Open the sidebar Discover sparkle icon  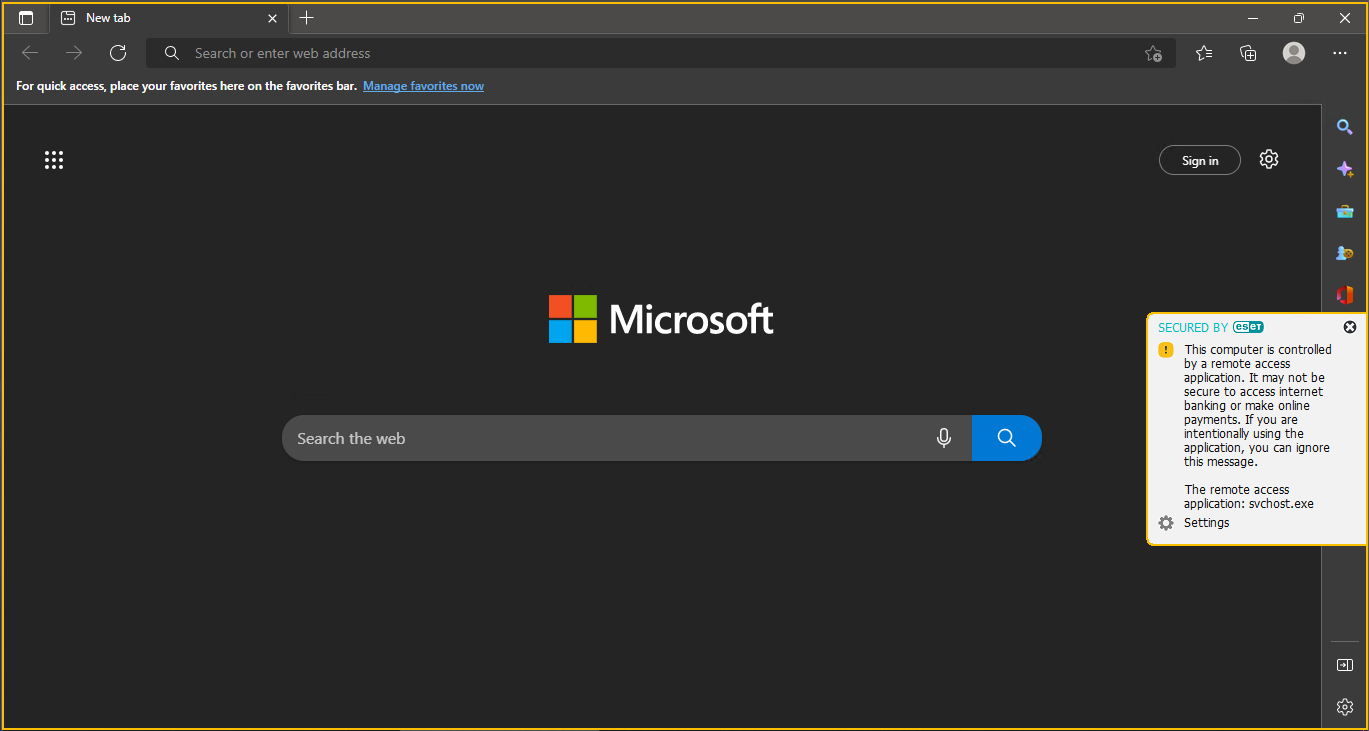tap(1345, 169)
